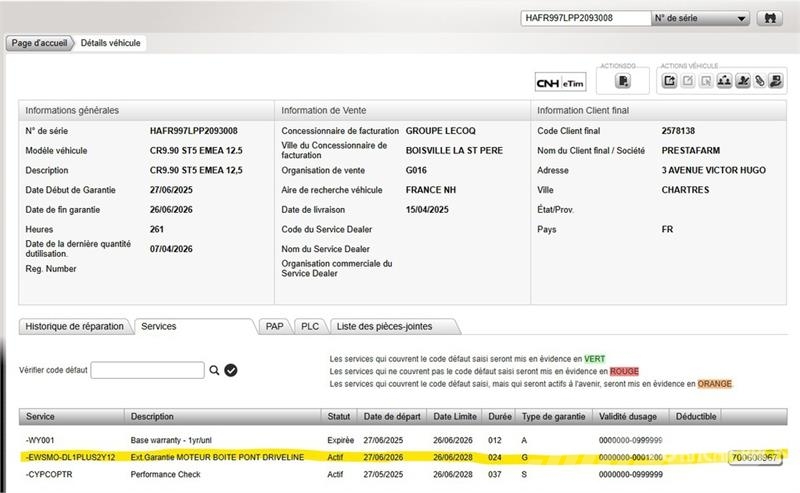800x493 pixels.
Task: Click the hand holding card icon
Action: [776, 81]
